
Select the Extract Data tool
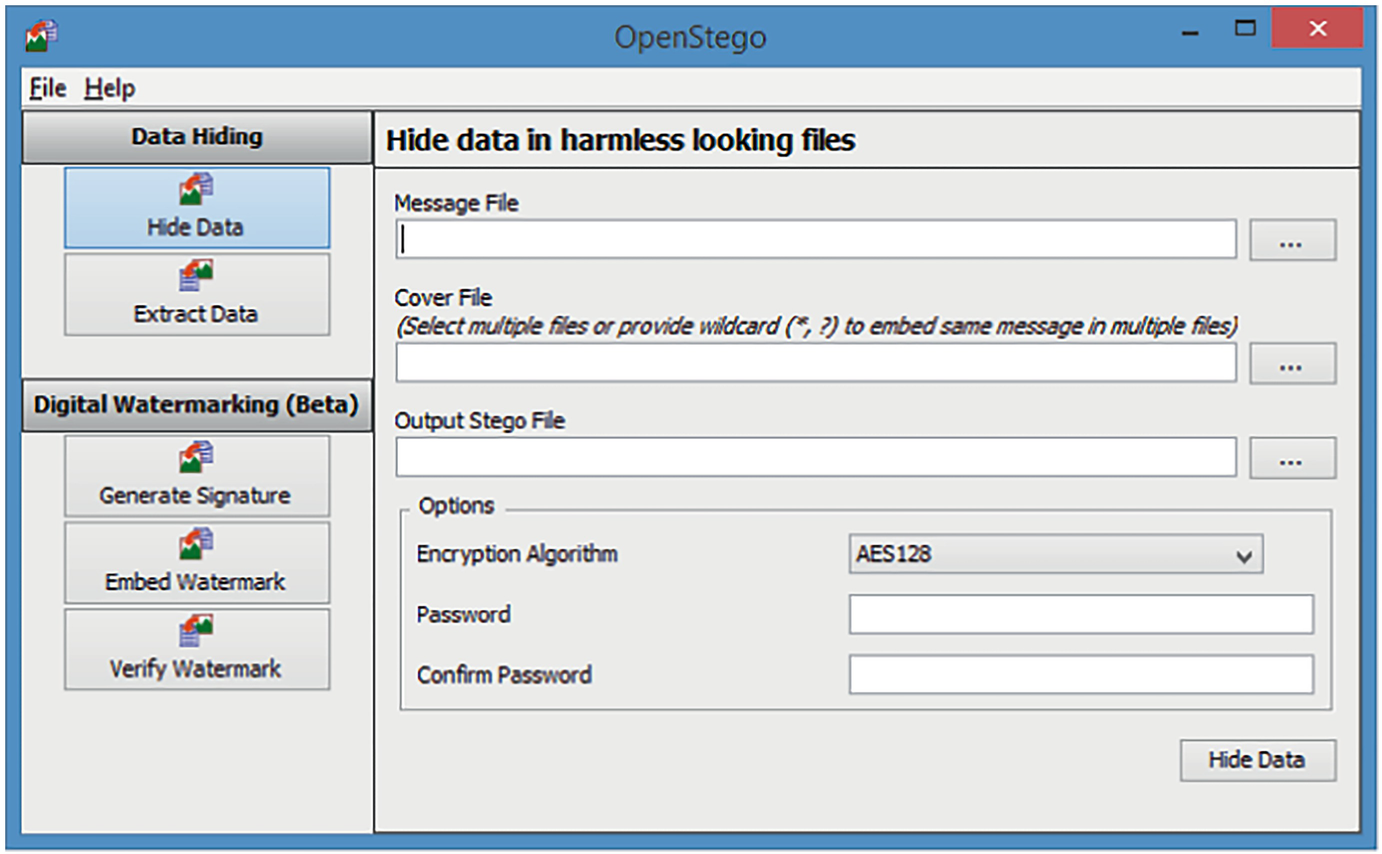pos(196,294)
